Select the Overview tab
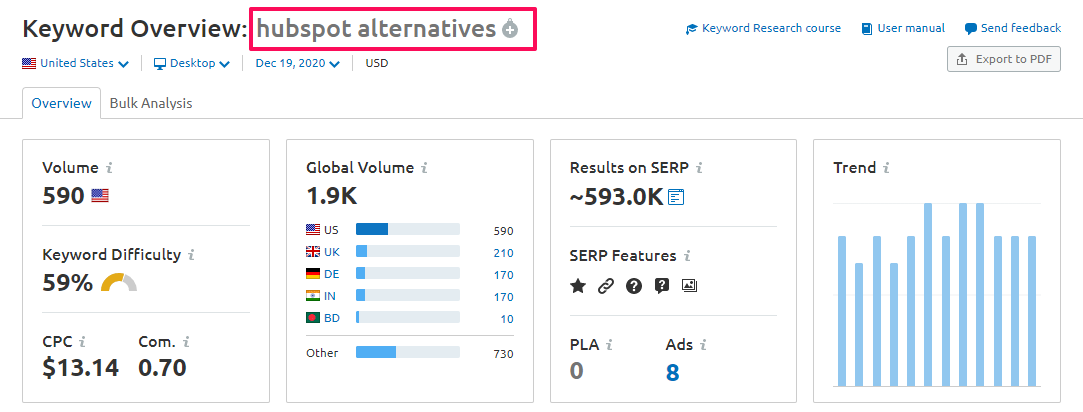The image size is (1083, 412). pyautogui.click(x=62, y=103)
